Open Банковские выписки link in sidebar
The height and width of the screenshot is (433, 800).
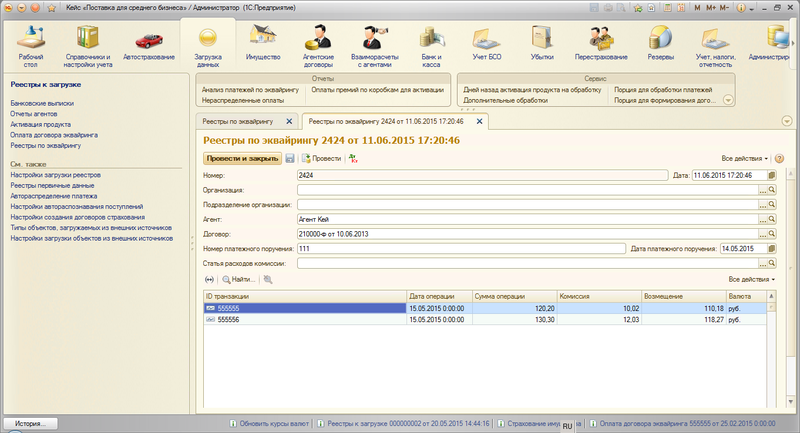click(x=40, y=103)
